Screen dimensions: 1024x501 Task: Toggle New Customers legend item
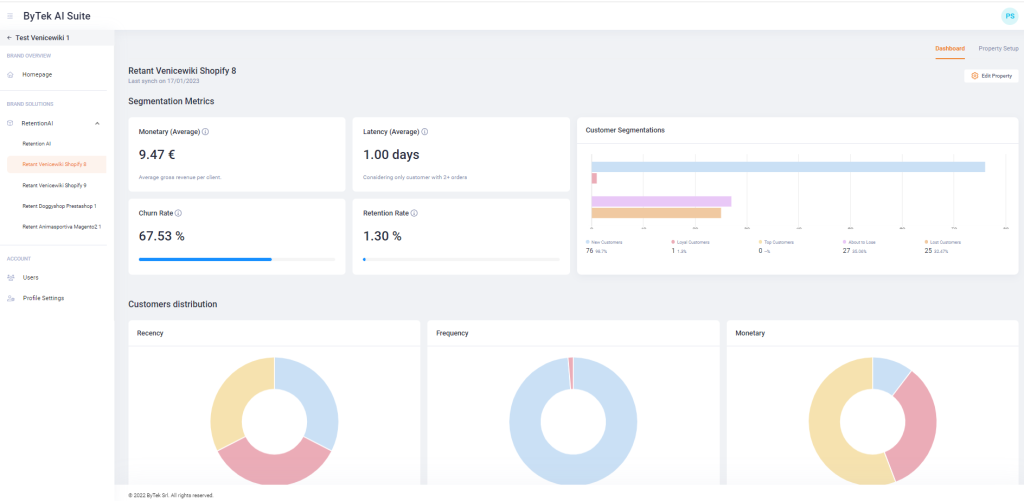click(606, 242)
